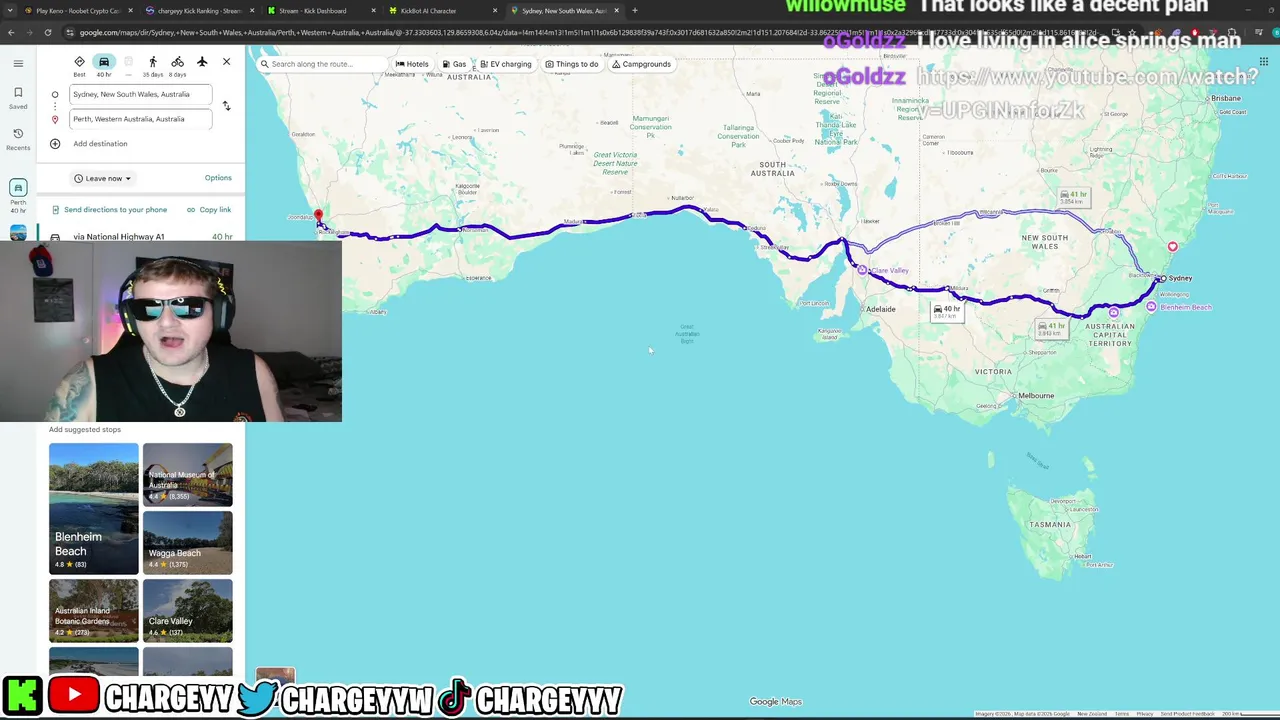Select Driving mode (40 hr)
Image resolution: width=1280 pixels, height=720 pixels.
point(104,66)
